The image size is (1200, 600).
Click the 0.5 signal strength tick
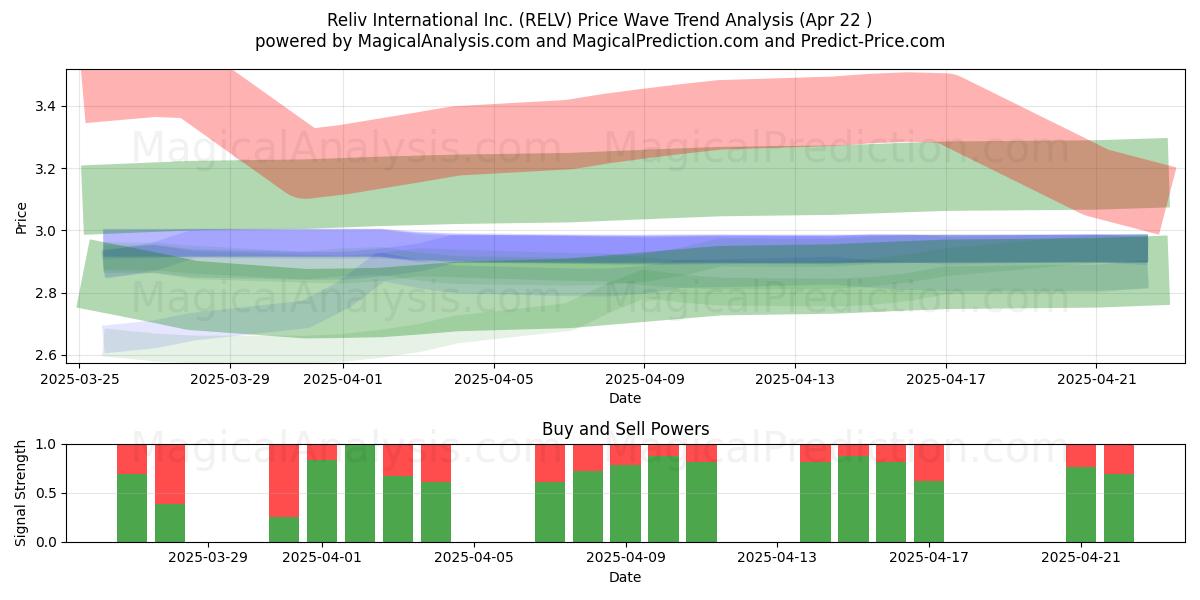(47, 493)
